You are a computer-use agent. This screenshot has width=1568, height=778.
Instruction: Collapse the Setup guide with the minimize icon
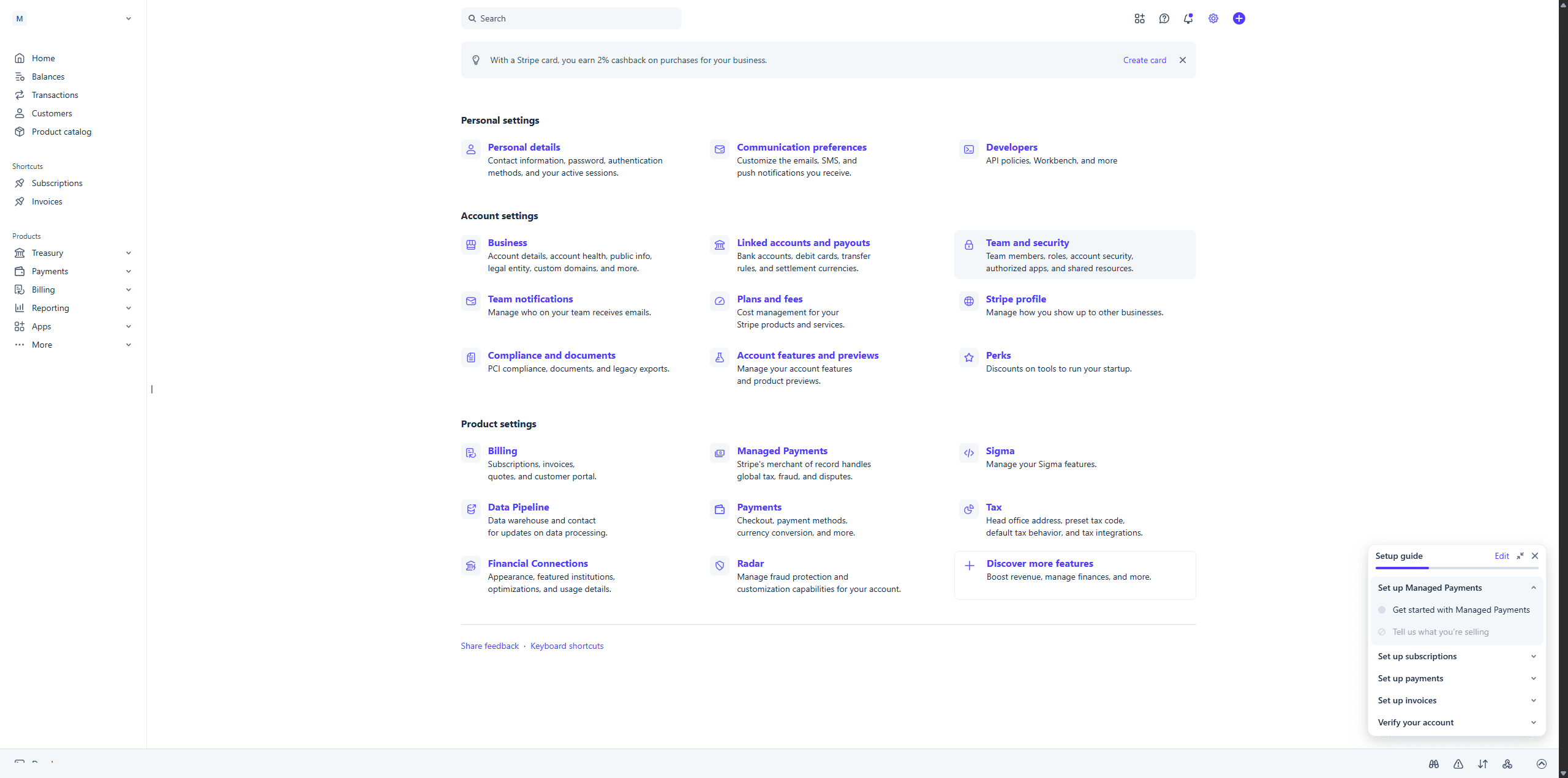[1520, 556]
